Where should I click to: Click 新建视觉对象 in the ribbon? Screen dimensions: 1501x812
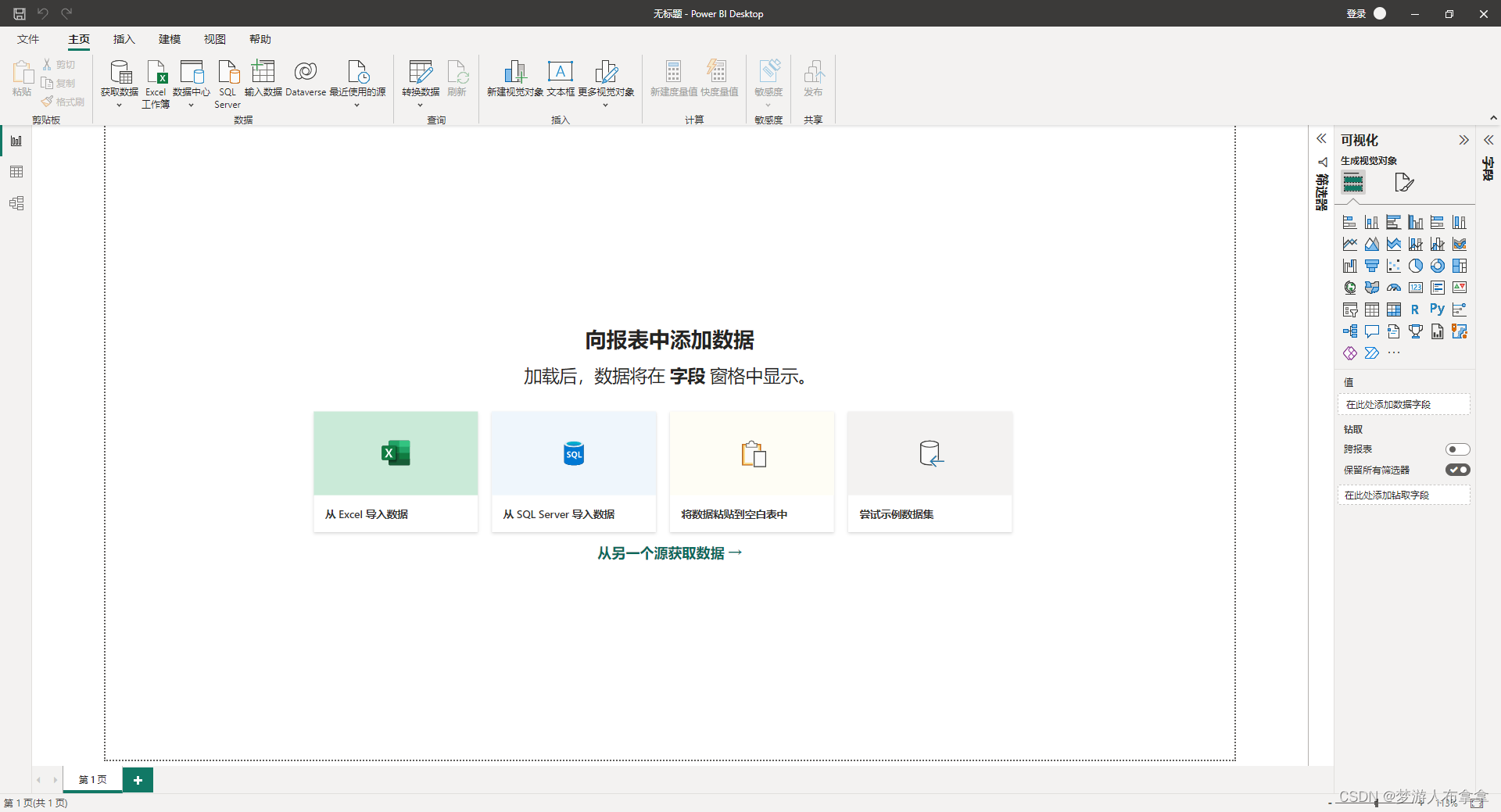(515, 78)
